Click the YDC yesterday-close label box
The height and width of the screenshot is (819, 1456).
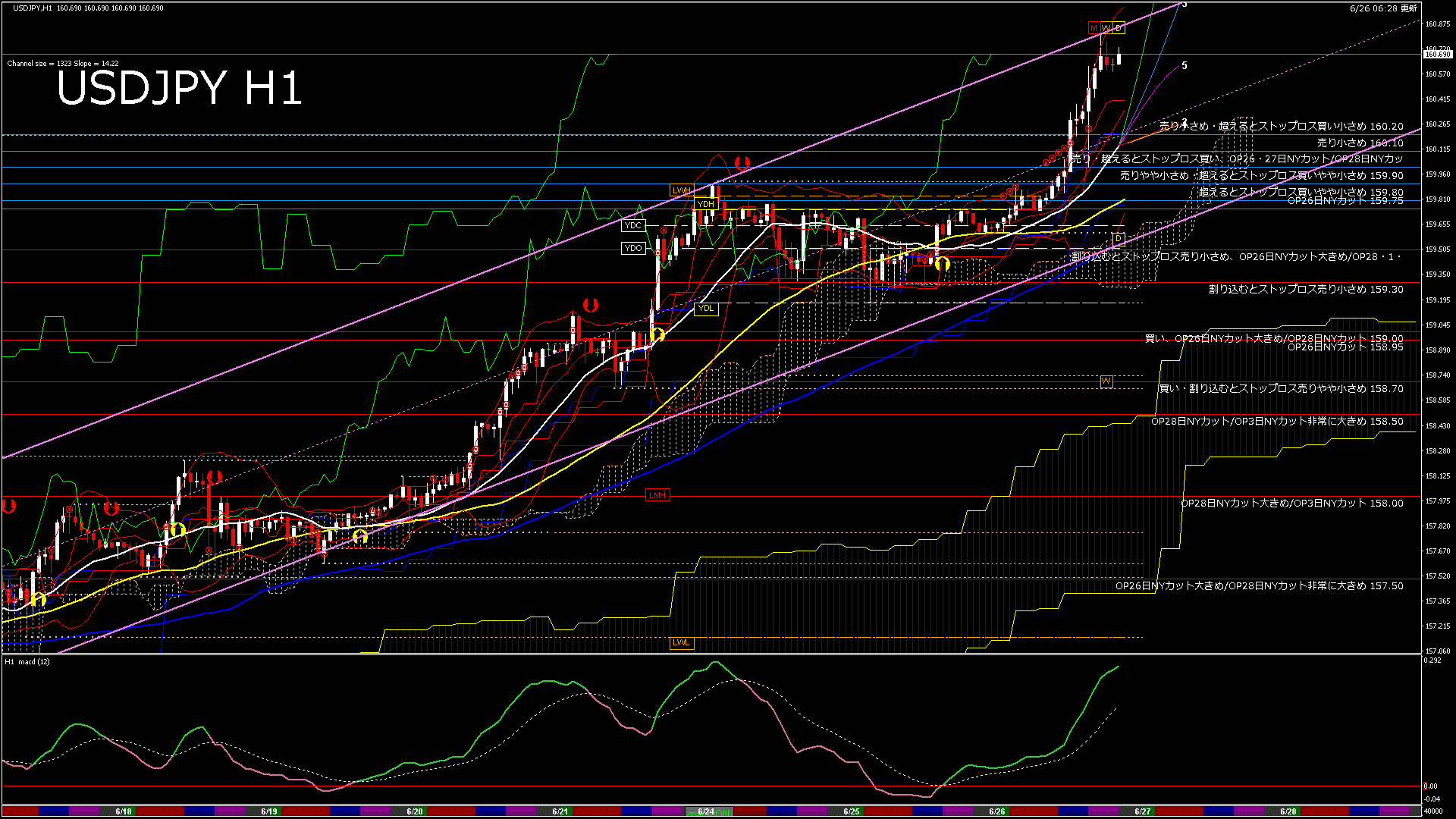632,225
